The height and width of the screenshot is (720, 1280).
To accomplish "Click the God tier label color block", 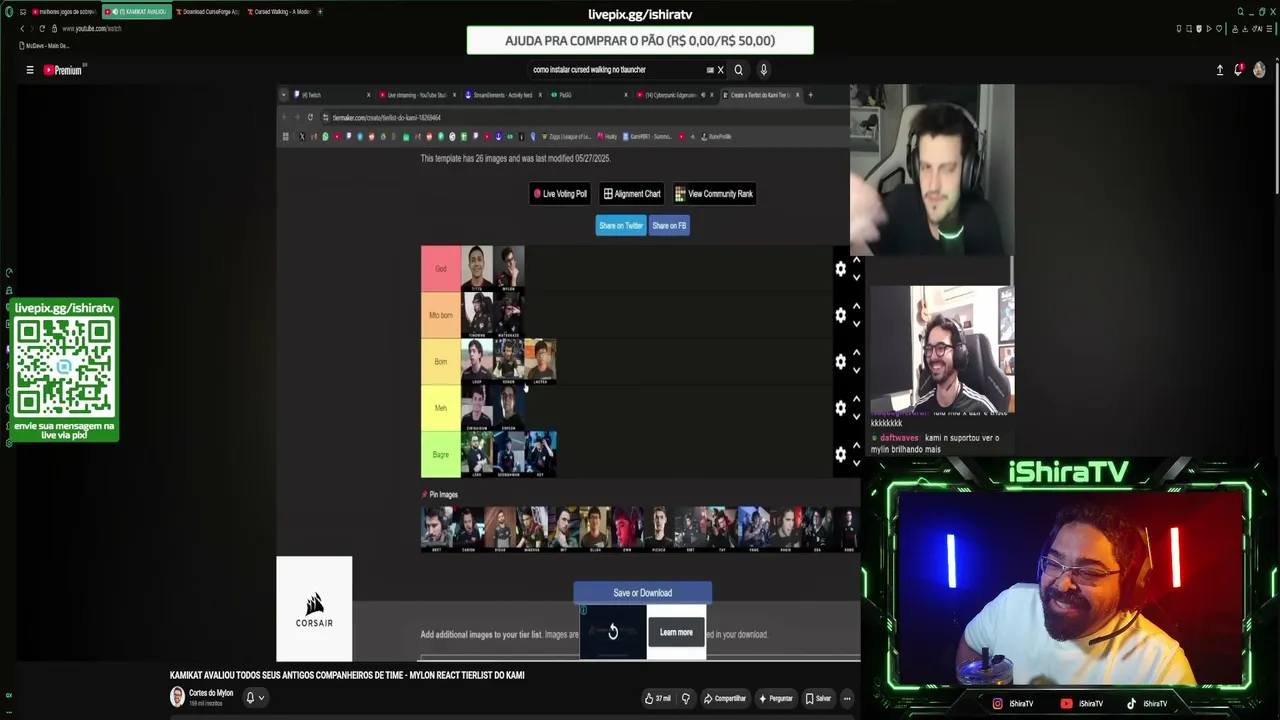I will coord(441,269).
